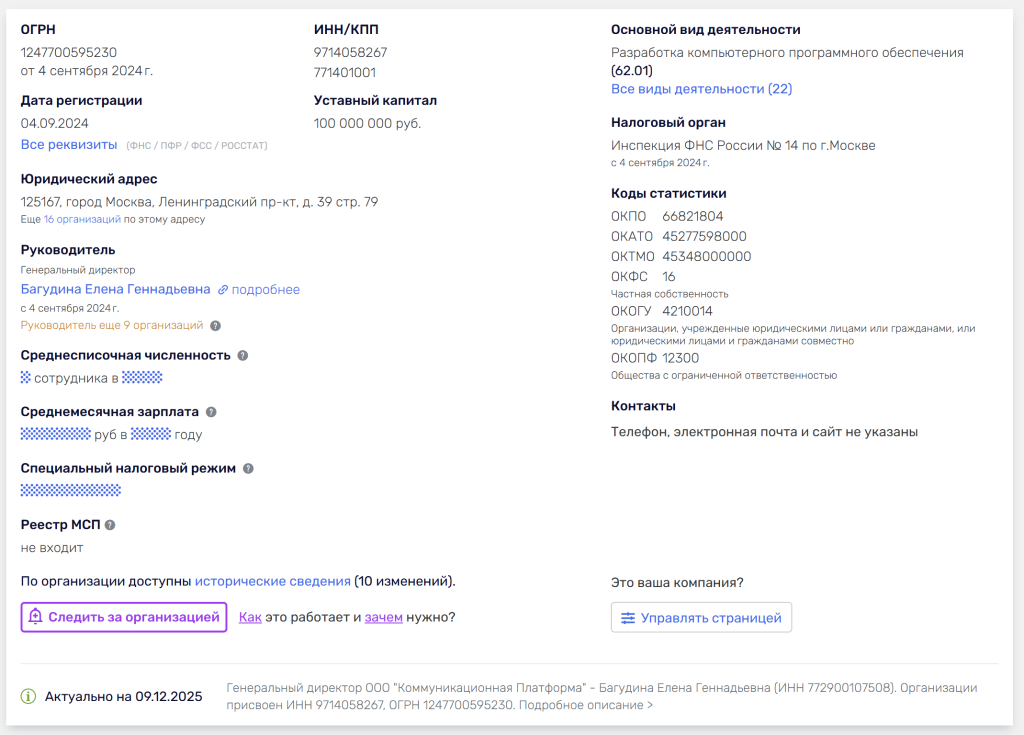Image resolution: width=1024 pixels, height=735 pixels.
Task: Click Руководитель еще 9 организаций text
Action: [x=111, y=326]
